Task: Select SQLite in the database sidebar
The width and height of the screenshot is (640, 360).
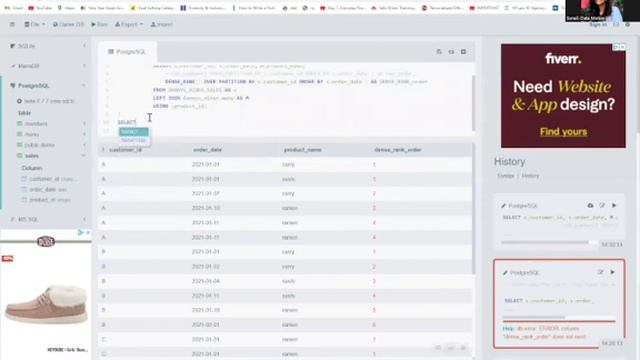Action: coord(26,46)
